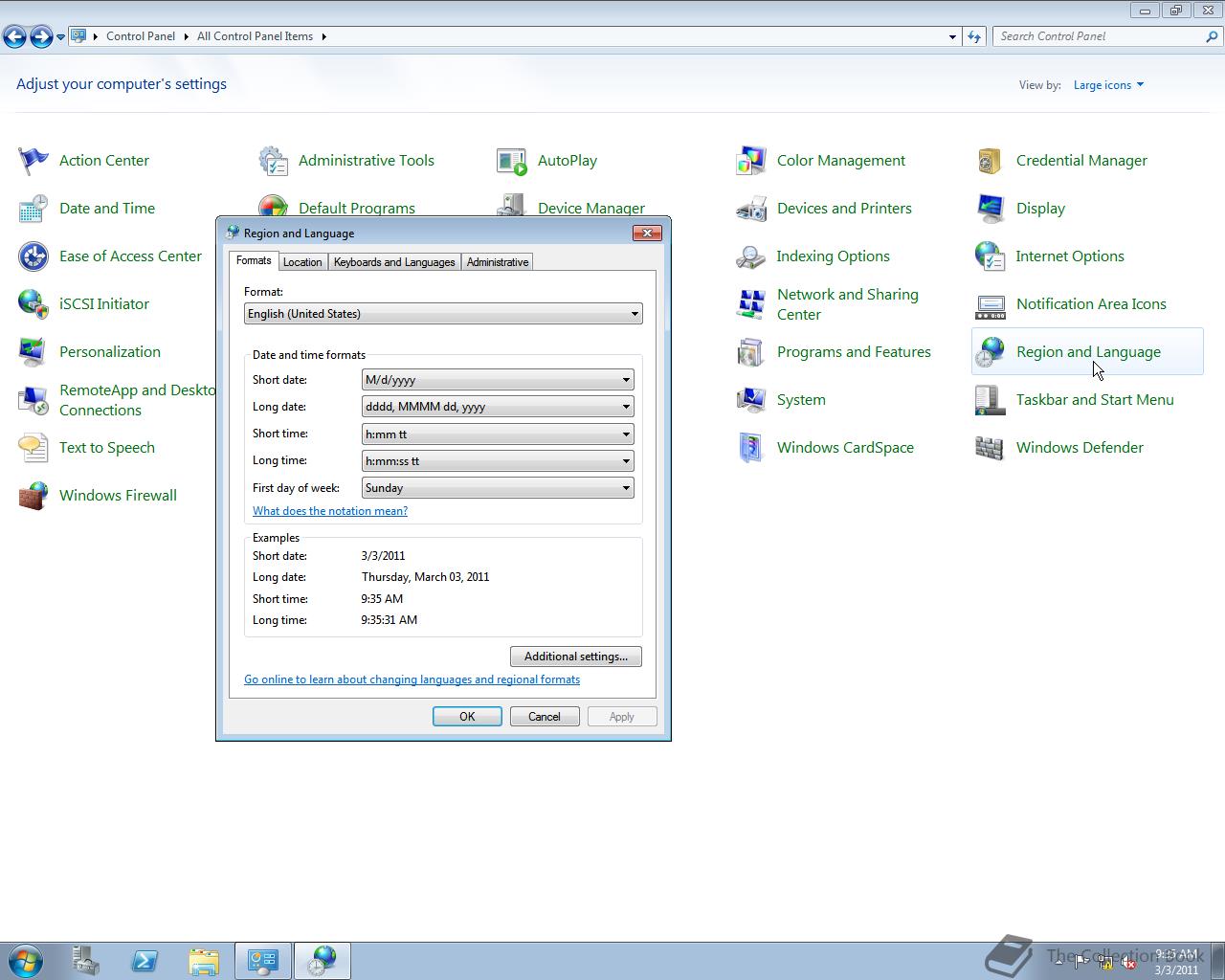Image resolution: width=1225 pixels, height=980 pixels.
Task: Open the Taskbar and Start Menu icon
Action: pos(991,400)
